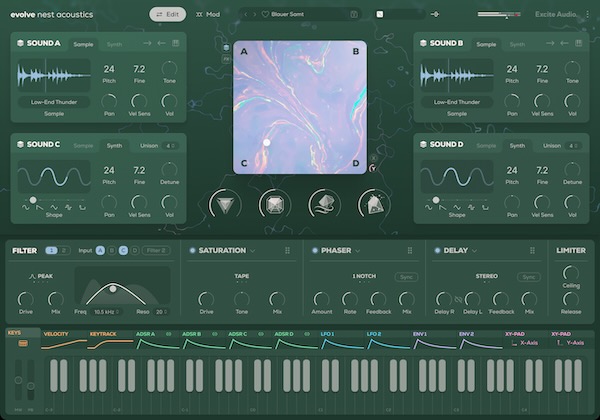Open the Phaser effect dropdown
The image size is (600, 420).
click(358, 251)
